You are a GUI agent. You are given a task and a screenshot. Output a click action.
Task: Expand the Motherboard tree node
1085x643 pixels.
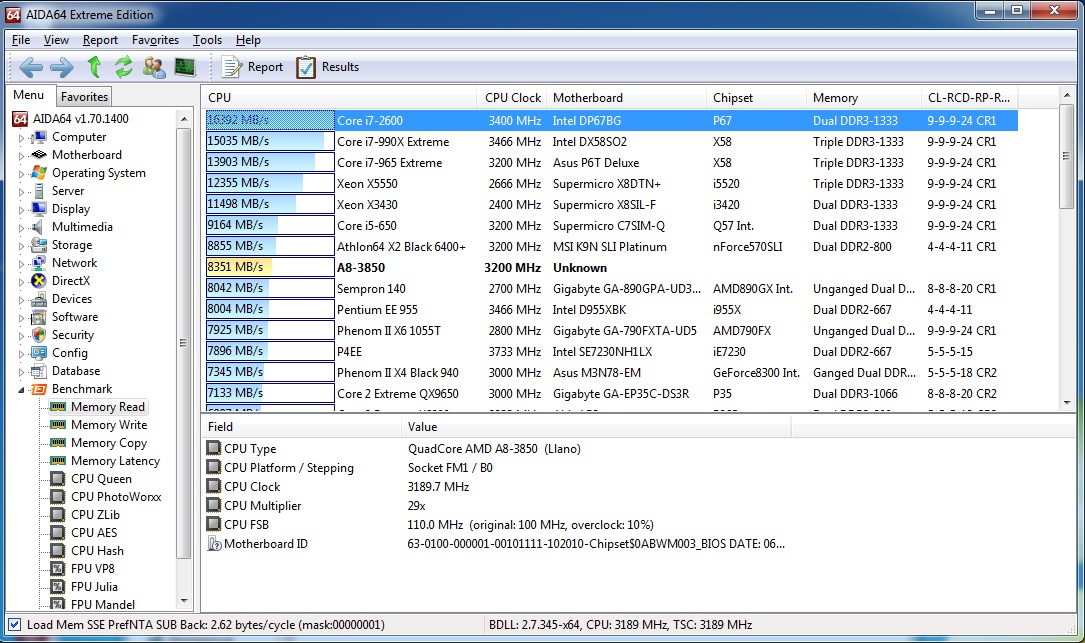coord(21,156)
